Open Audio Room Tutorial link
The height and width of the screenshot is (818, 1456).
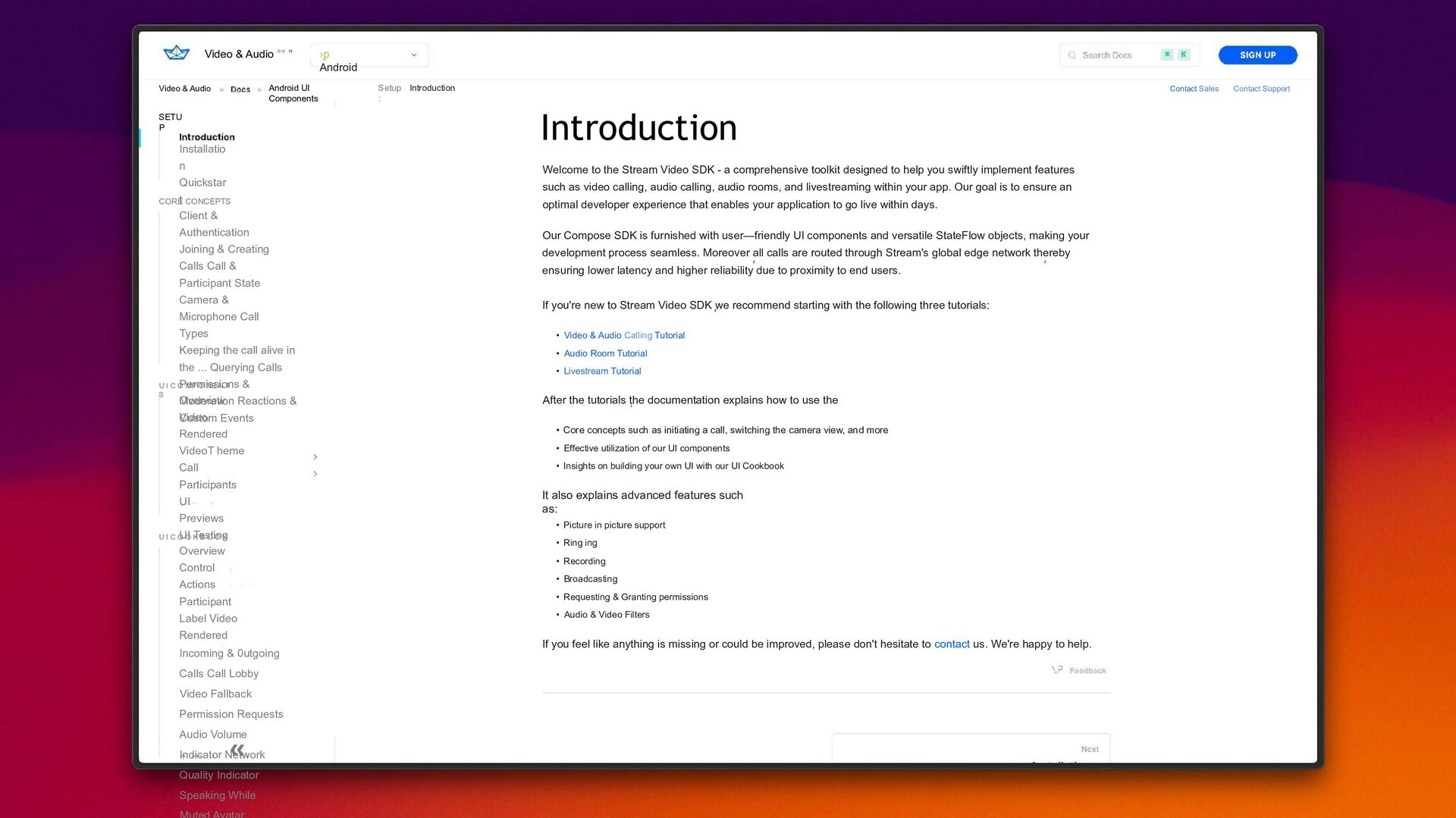pos(605,353)
